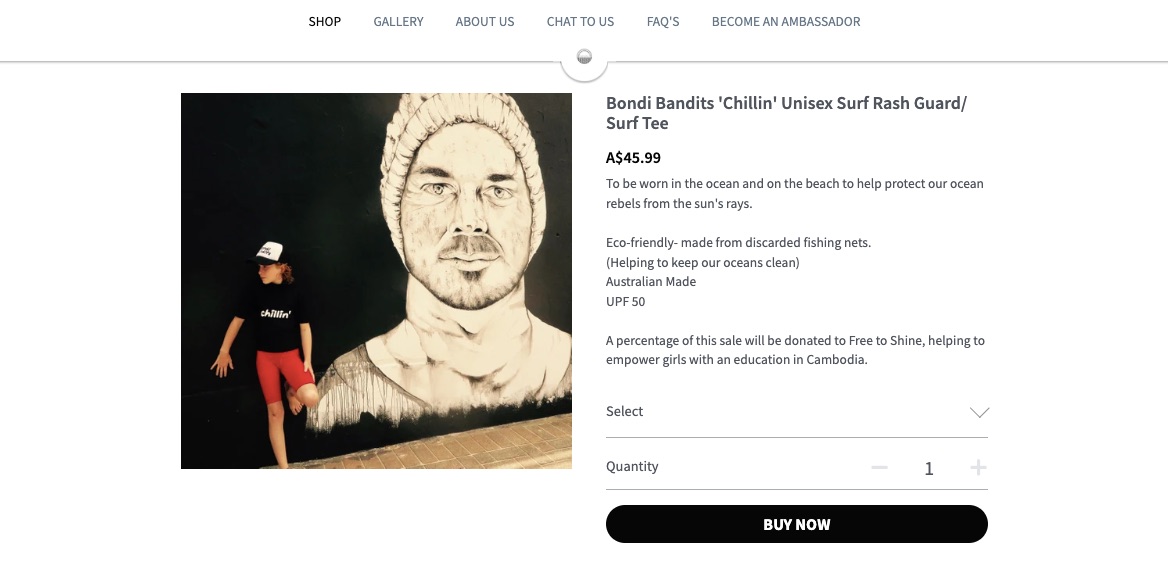Viewport: 1168px width, 586px height.
Task: Increase quantity with the plus icon
Action: pyautogui.click(x=978, y=468)
